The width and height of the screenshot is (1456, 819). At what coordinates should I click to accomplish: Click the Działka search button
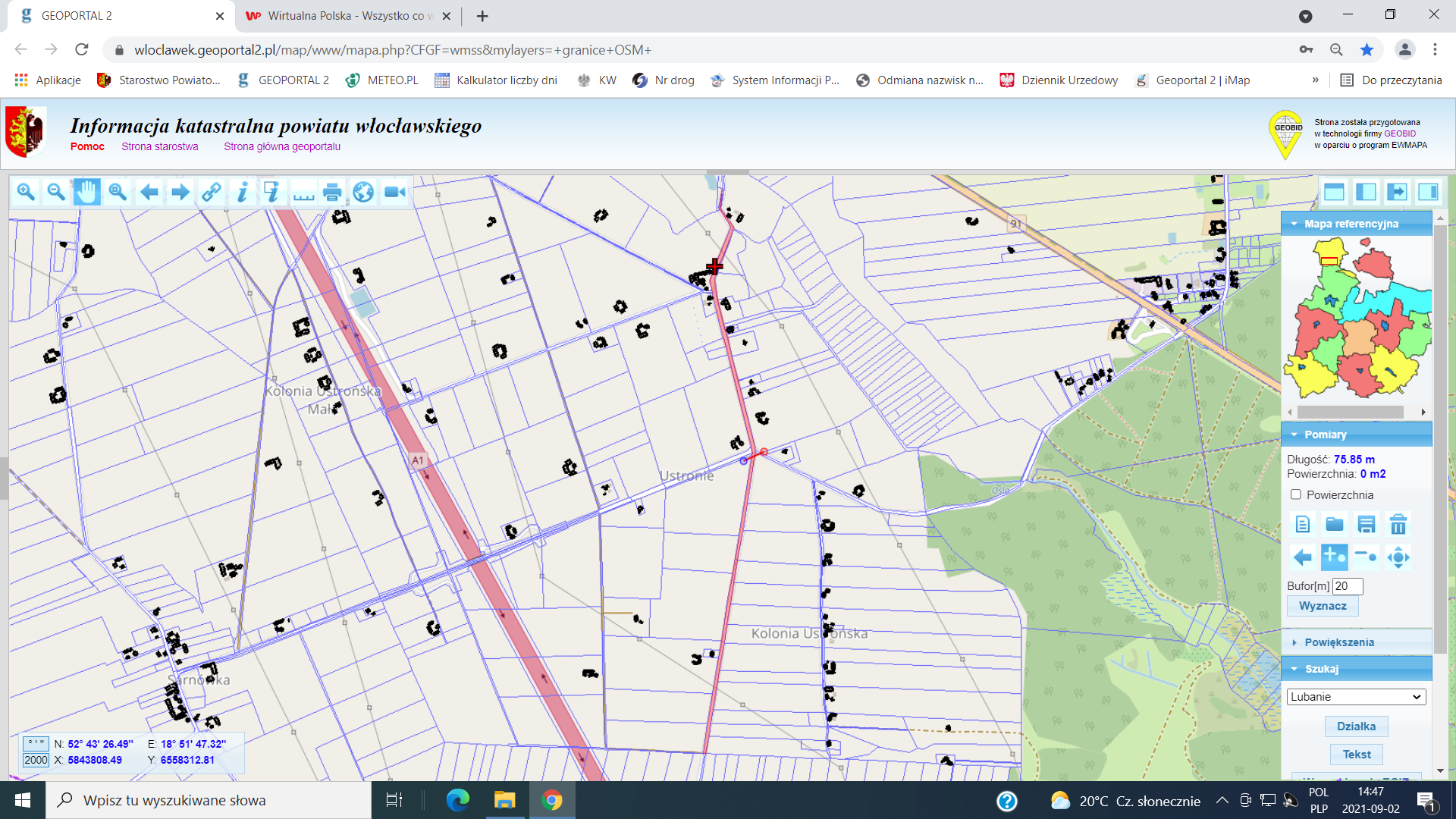[1356, 726]
